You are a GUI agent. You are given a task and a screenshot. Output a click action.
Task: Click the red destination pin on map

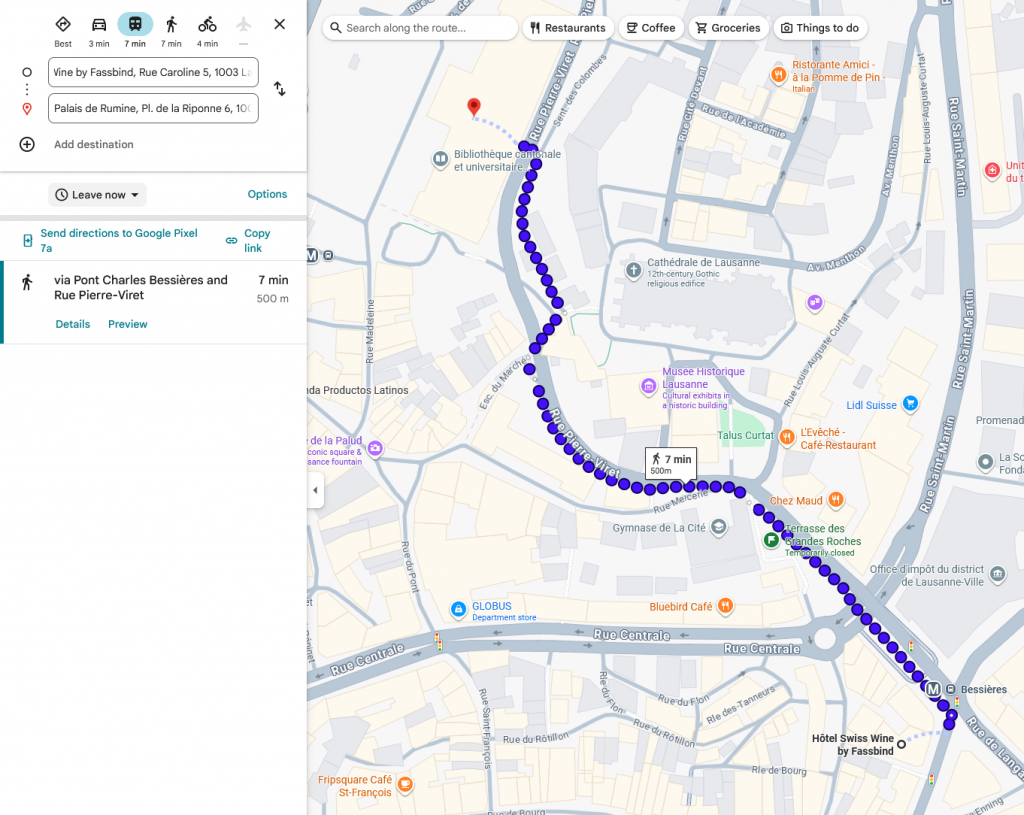point(474,108)
